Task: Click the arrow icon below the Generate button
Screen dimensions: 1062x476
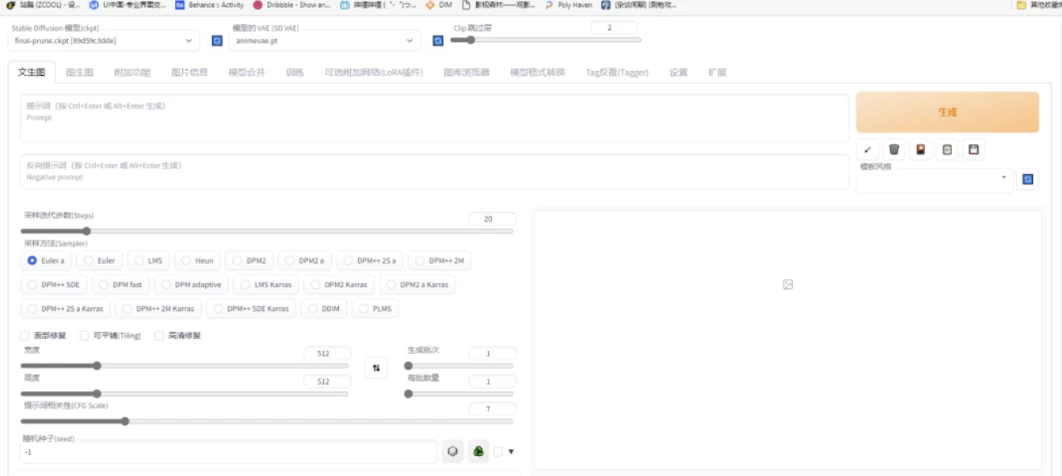Action: pos(867,149)
